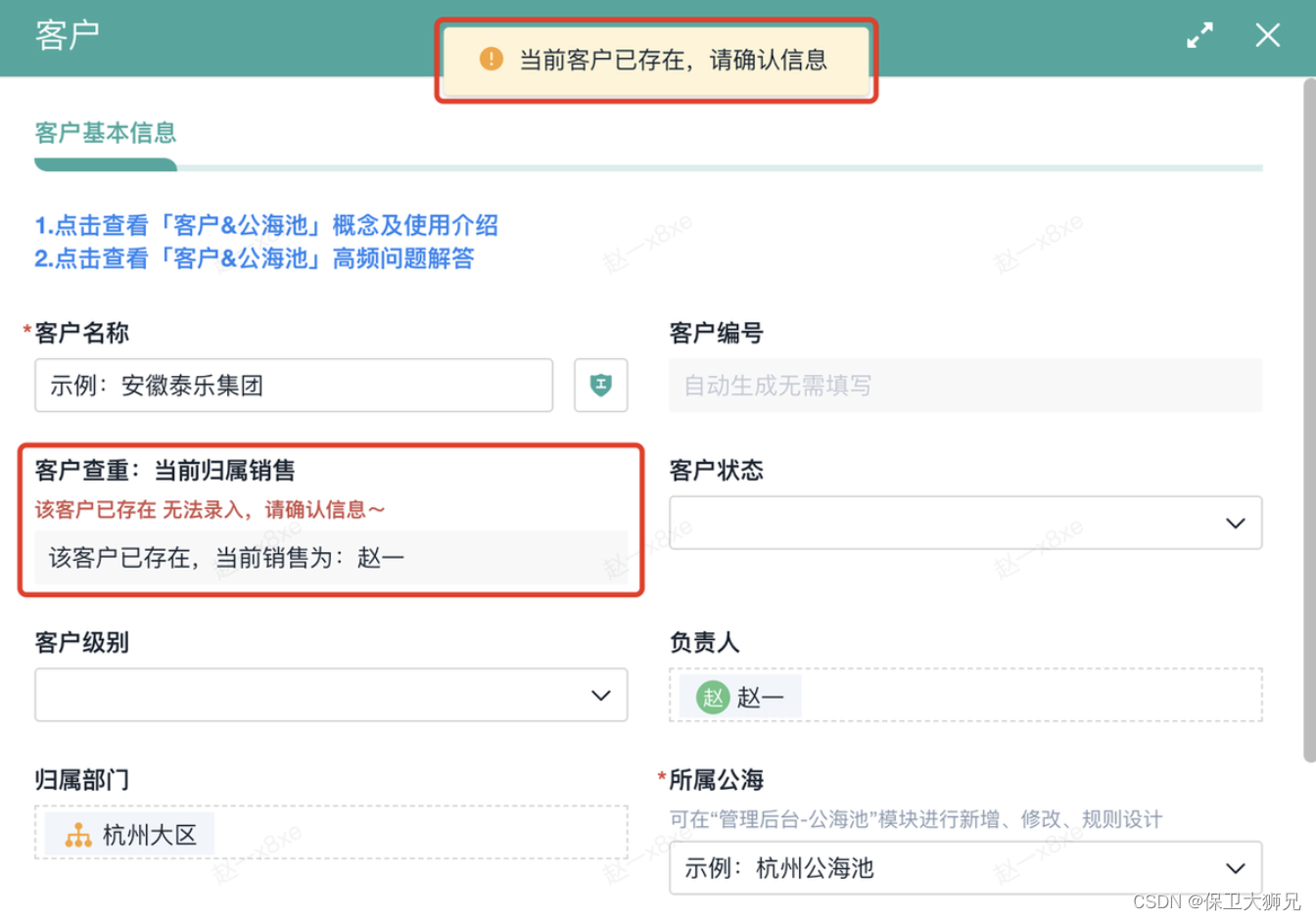Click the 负责人 member selection box
1316x920 pixels.
pos(965,695)
